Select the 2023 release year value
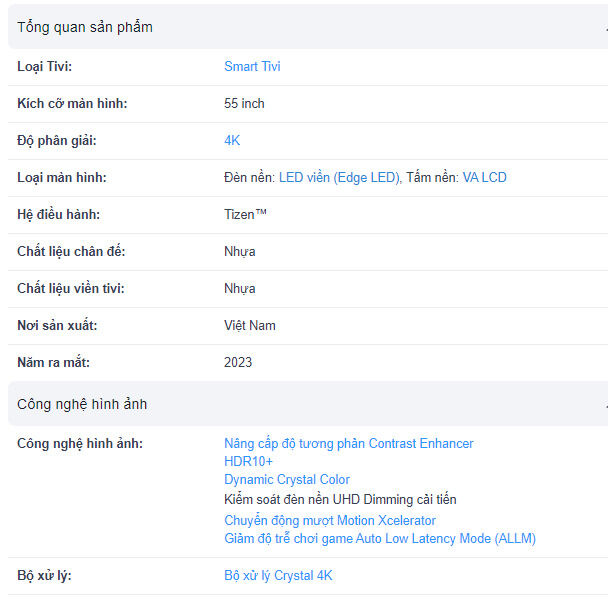Image resolution: width=608 pixels, height=600 pixels. [238, 363]
